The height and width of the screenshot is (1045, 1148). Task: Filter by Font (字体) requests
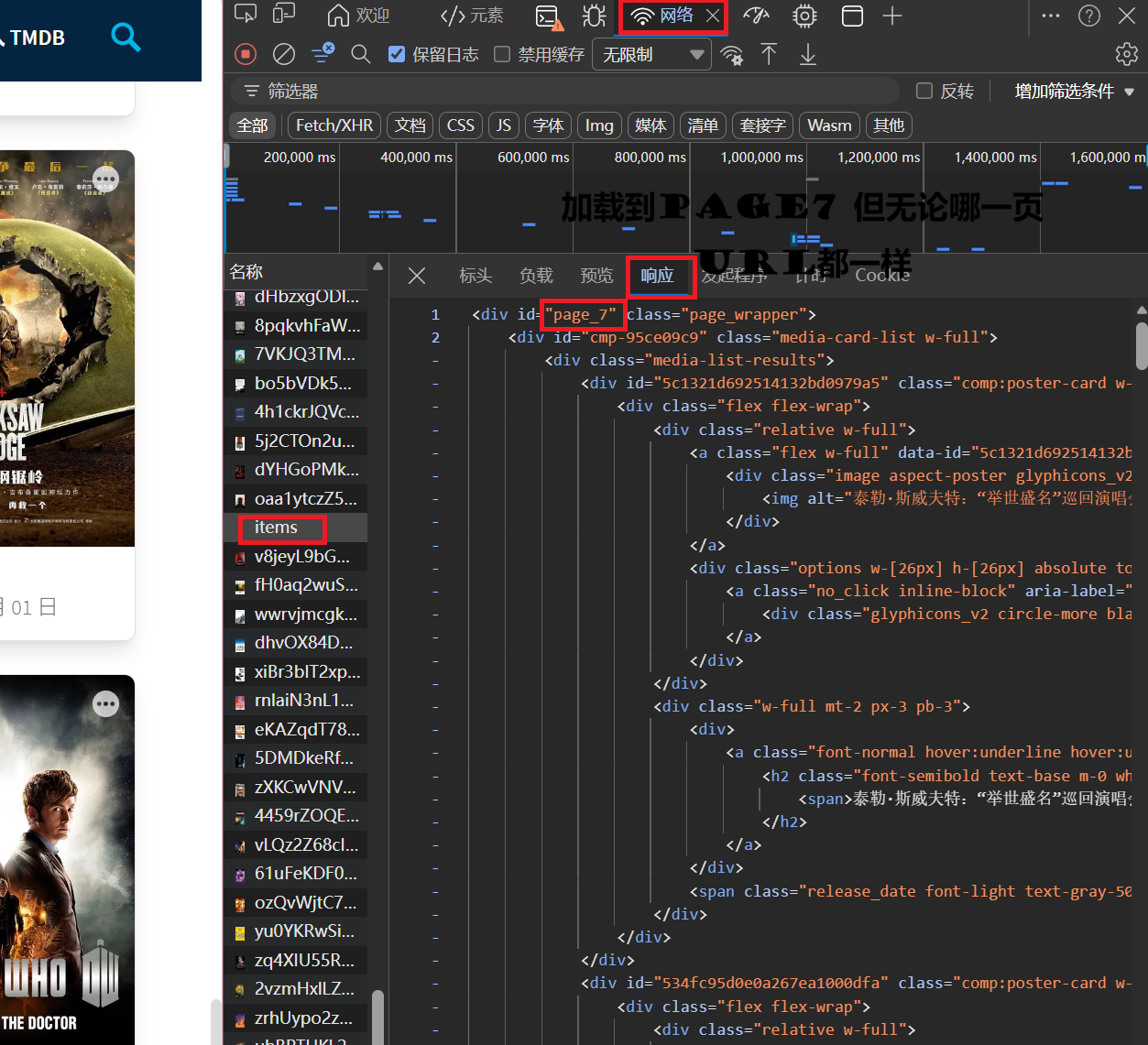tap(548, 125)
